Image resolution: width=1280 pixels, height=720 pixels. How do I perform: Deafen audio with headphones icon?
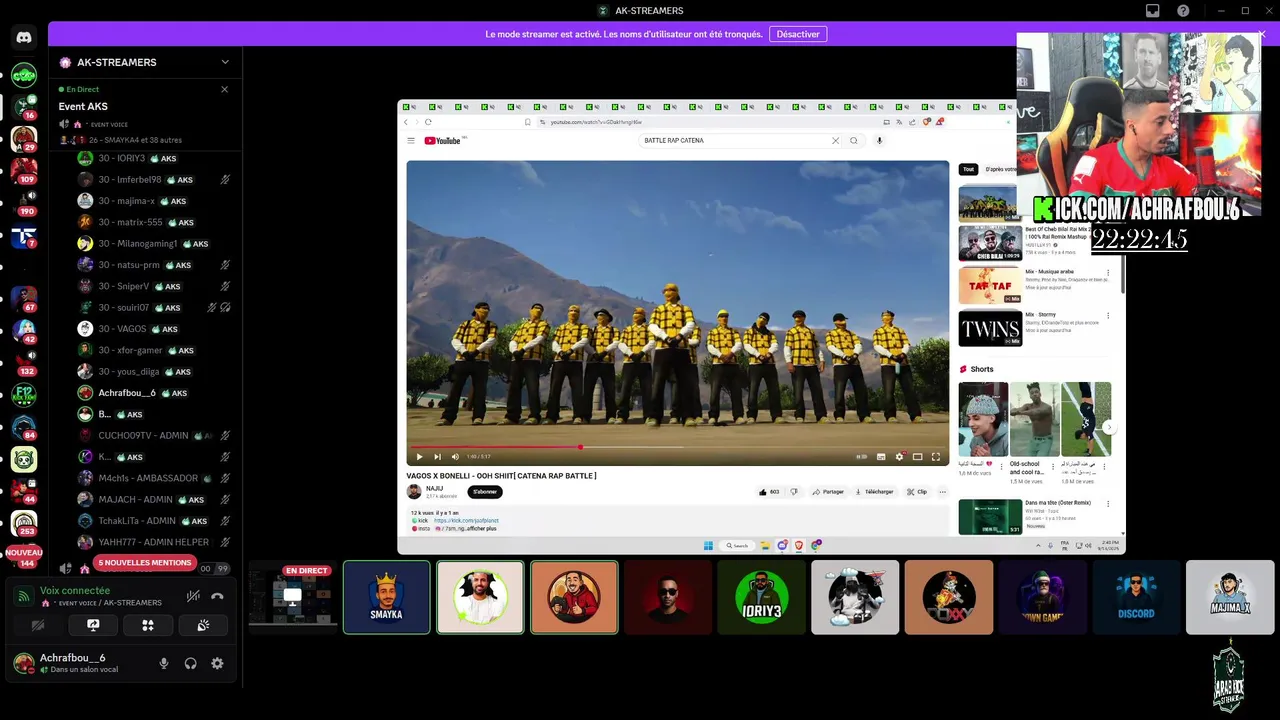[x=190, y=663]
